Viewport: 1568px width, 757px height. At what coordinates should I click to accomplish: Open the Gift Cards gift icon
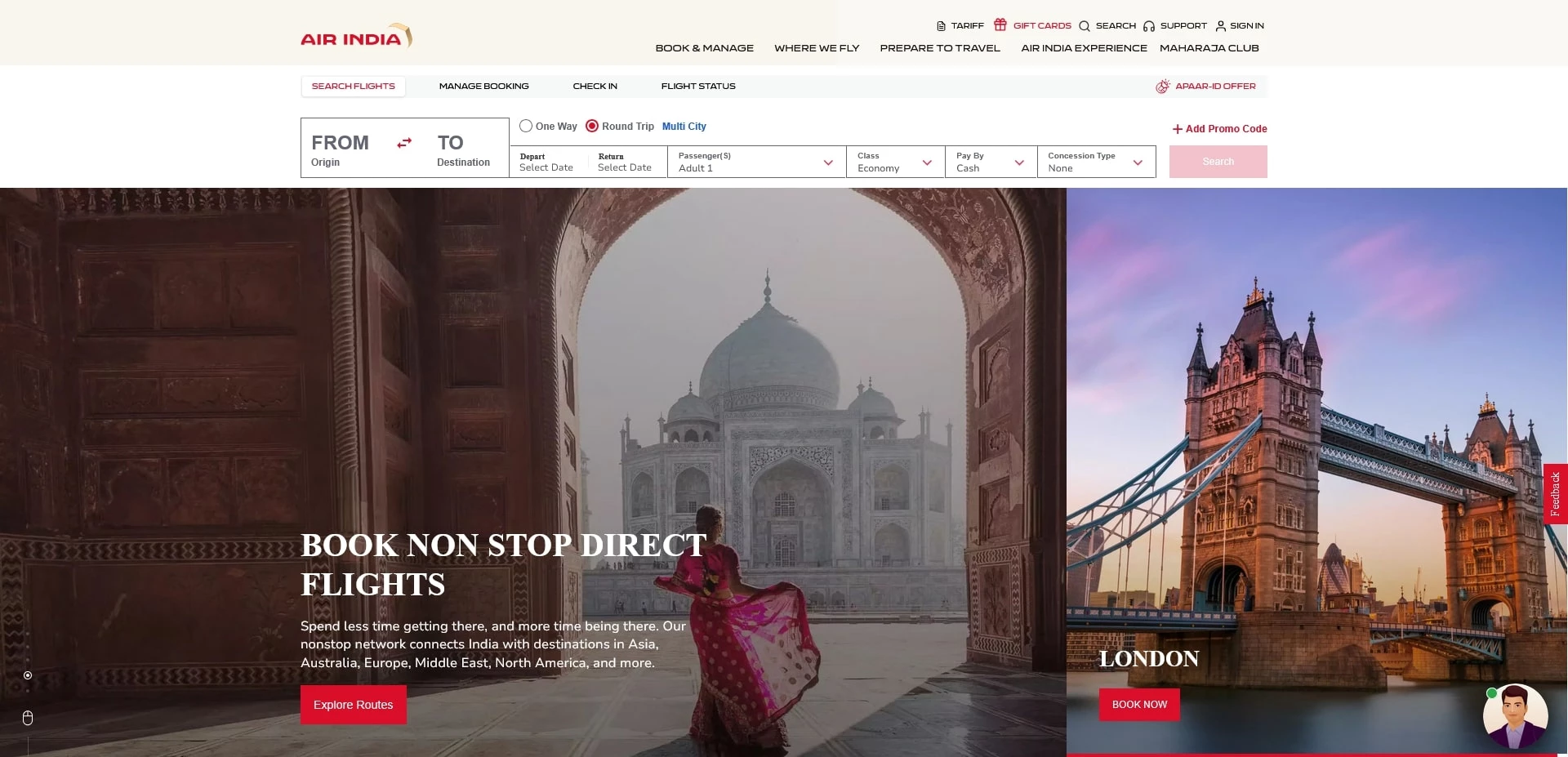tap(1000, 24)
